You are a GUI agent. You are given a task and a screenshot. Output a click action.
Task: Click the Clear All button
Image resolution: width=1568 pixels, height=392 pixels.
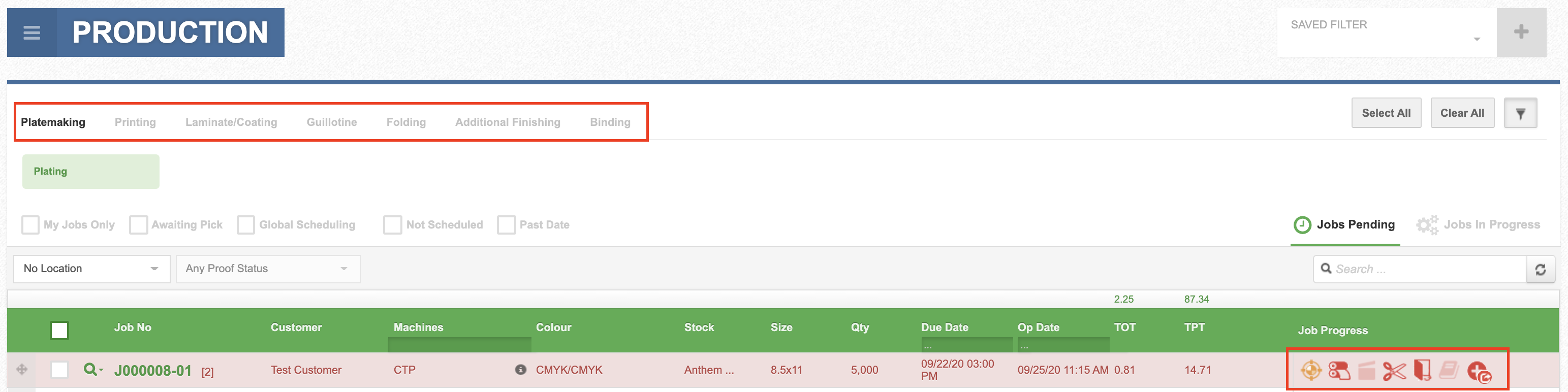(1462, 113)
